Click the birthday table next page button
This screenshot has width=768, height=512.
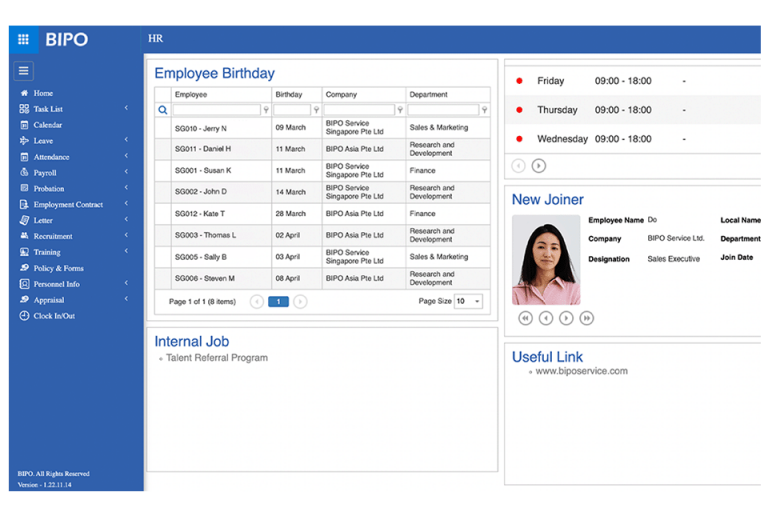(x=300, y=302)
